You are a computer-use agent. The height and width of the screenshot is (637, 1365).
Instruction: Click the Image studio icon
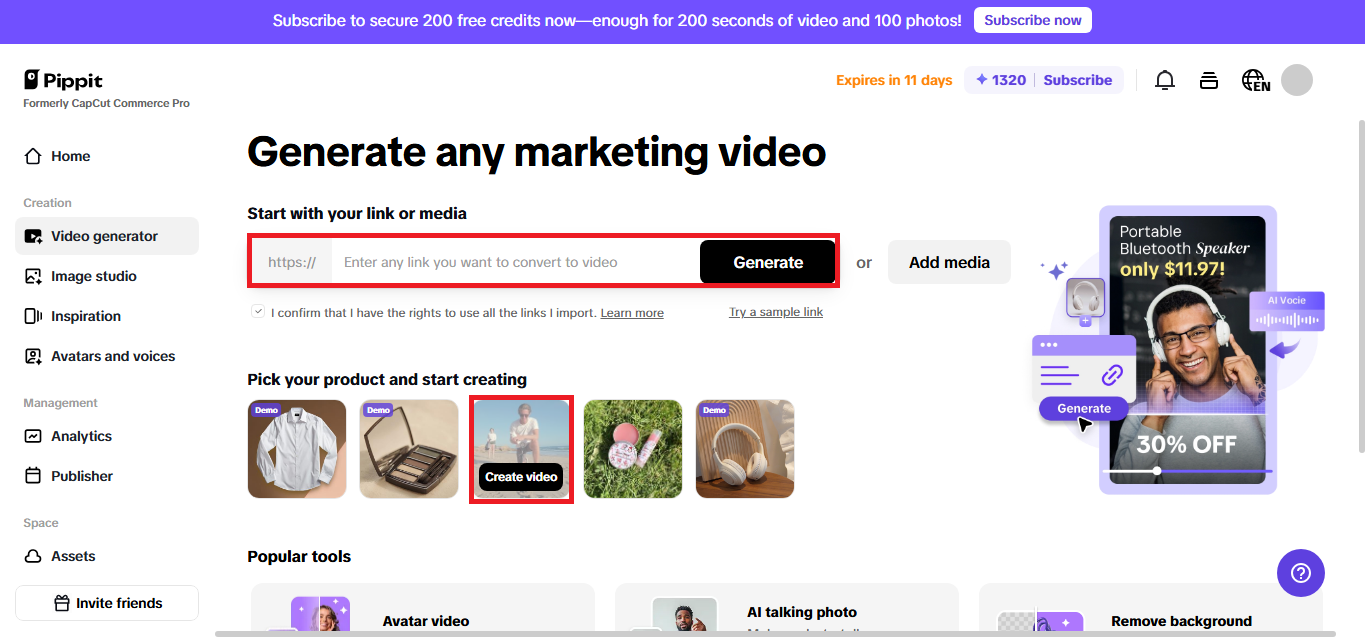pos(33,276)
